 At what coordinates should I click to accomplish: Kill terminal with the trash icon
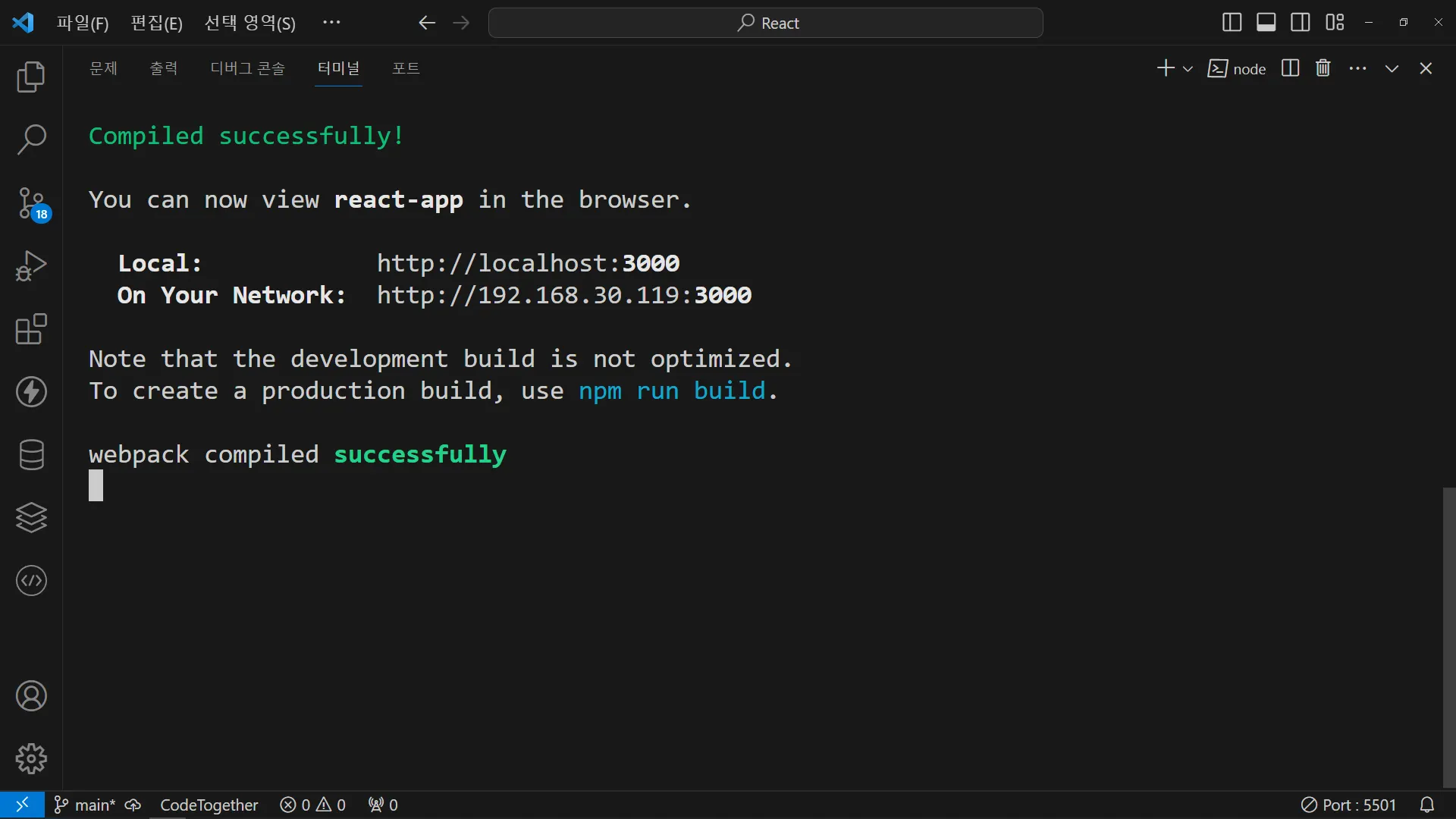pyautogui.click(x=1323, y=68)
